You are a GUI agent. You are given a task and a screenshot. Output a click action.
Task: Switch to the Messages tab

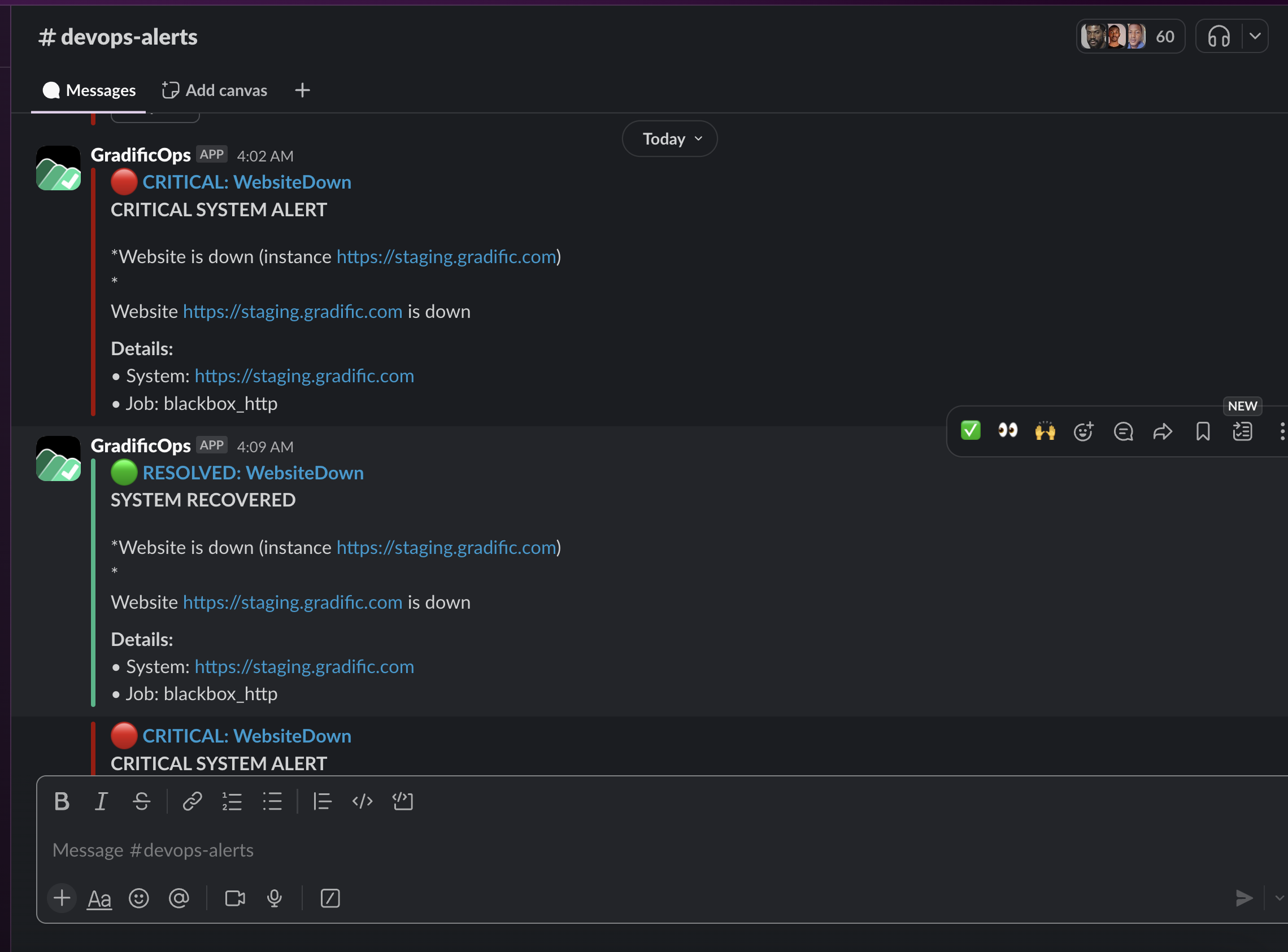coord(89,90)
